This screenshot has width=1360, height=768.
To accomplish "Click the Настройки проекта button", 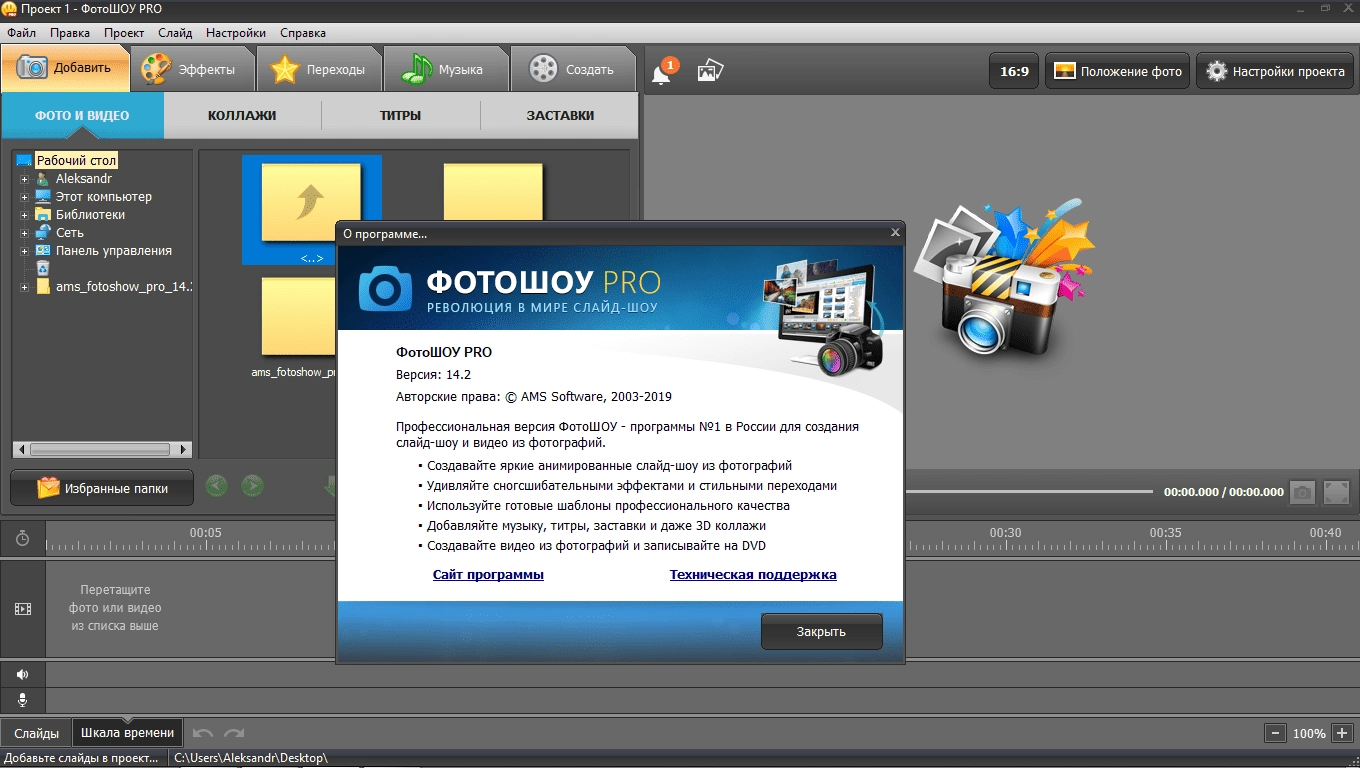I will click(1275, 71).
